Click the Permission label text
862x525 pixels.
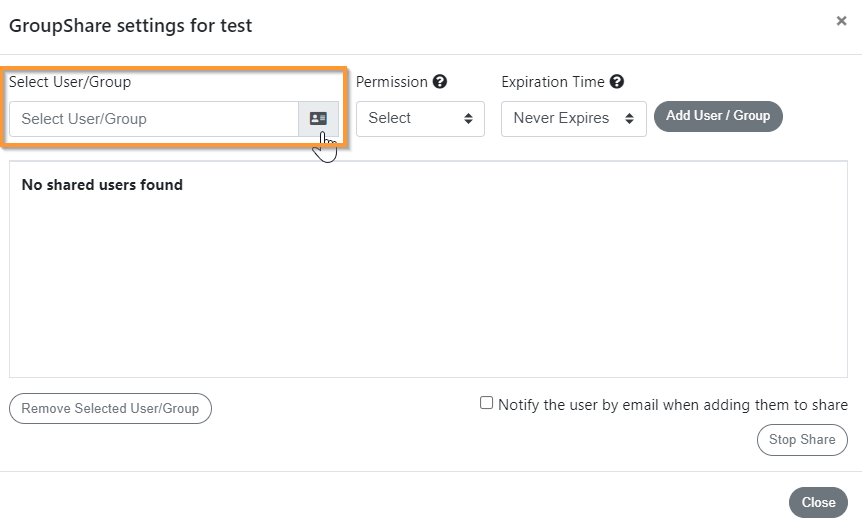pyautogui.click(x=391, y=82)
